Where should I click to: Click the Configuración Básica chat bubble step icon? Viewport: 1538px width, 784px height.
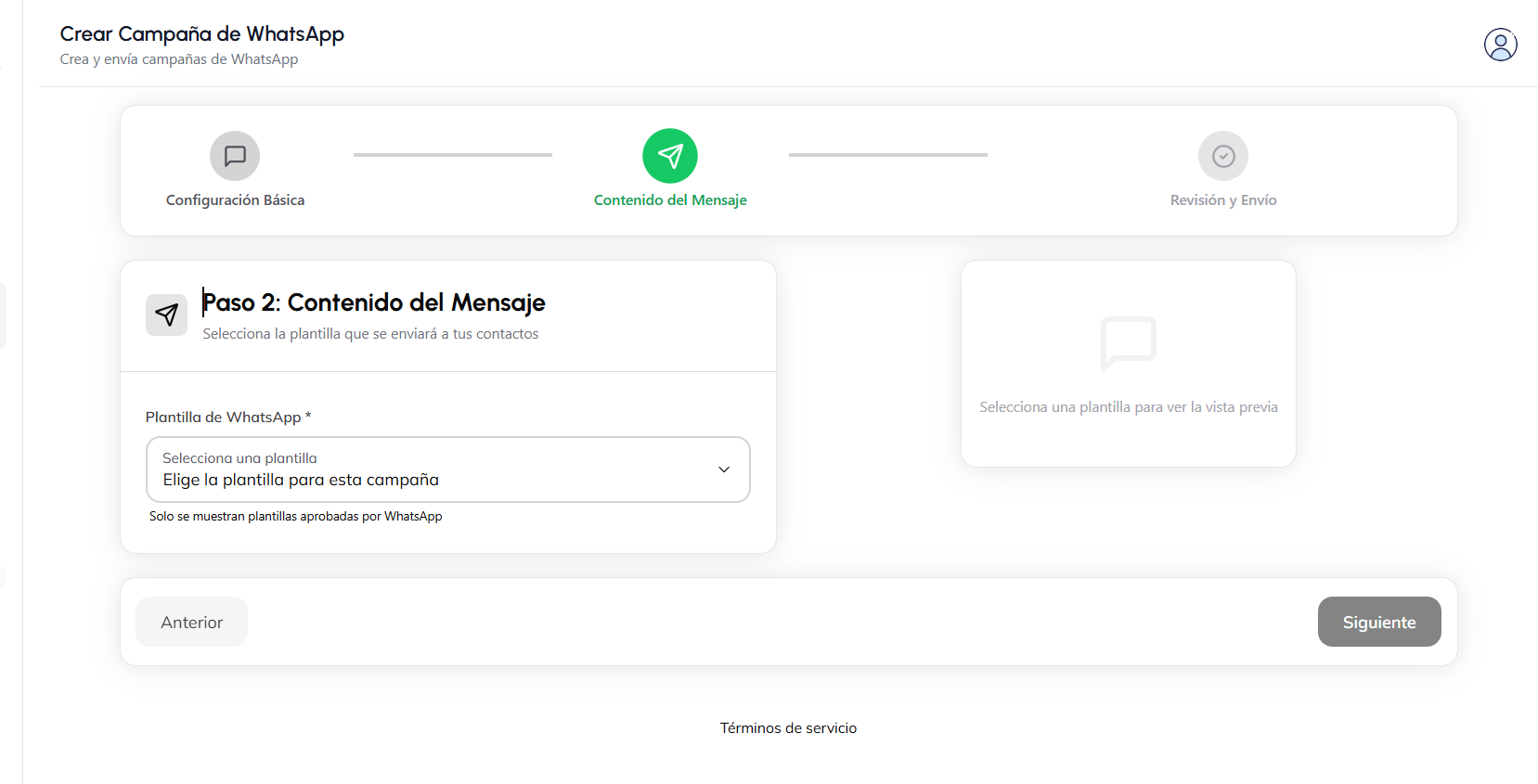click(x=235, y=156)
